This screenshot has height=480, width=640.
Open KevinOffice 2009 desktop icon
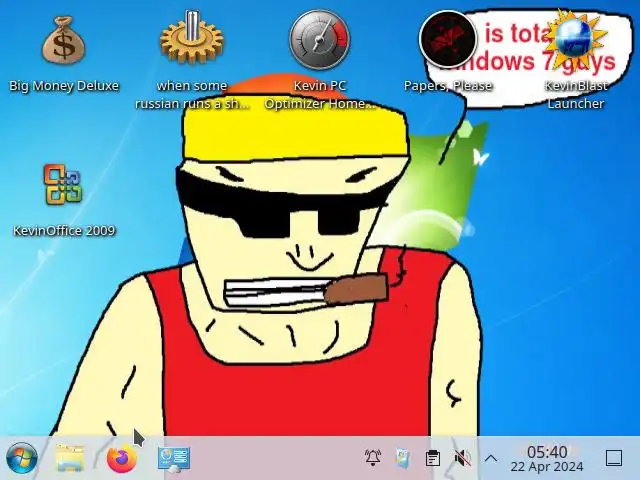[63, 184]
